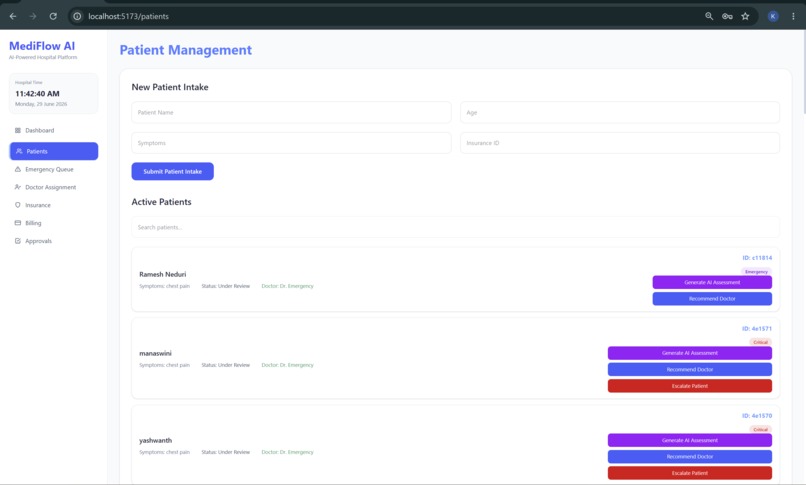Open the browser three-dot menu
This screenshot has height=485, width=806.
point(793,16)
